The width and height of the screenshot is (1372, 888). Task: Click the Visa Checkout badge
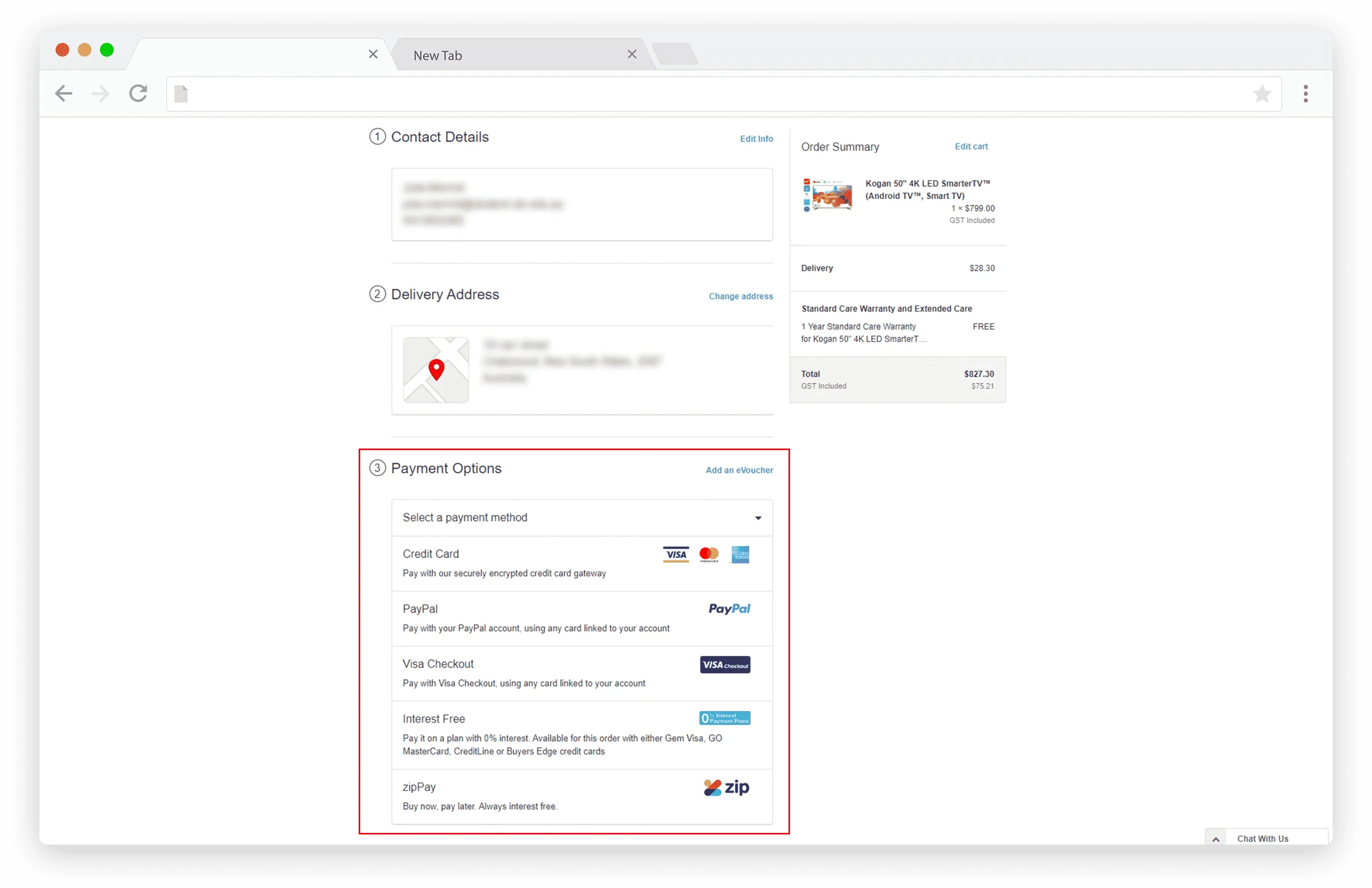tap(724, 664)
